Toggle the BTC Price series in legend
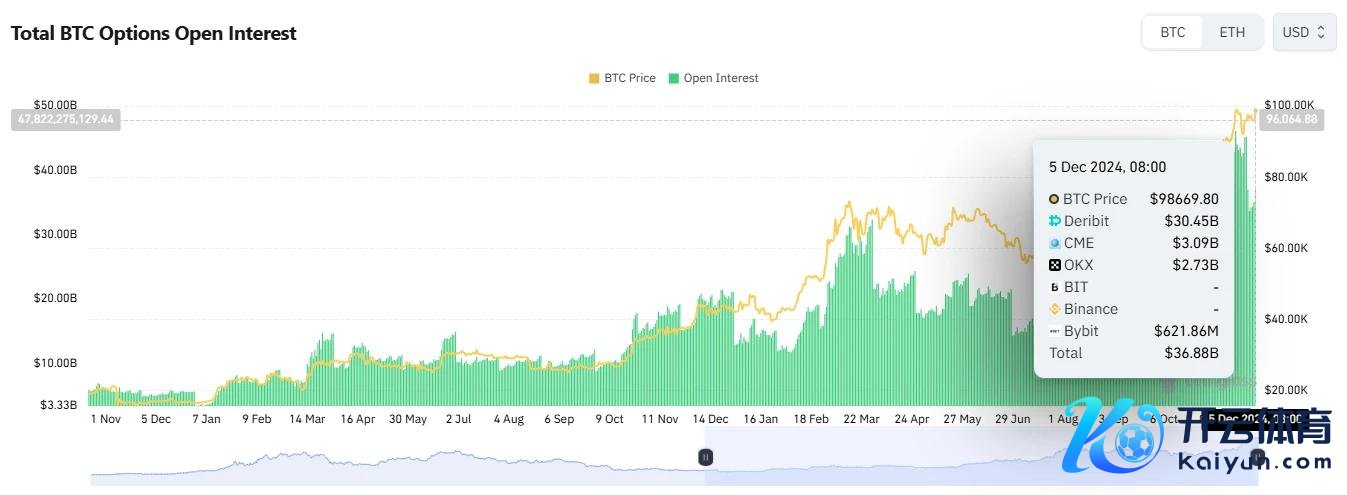1347x495 pixels. 629,78
